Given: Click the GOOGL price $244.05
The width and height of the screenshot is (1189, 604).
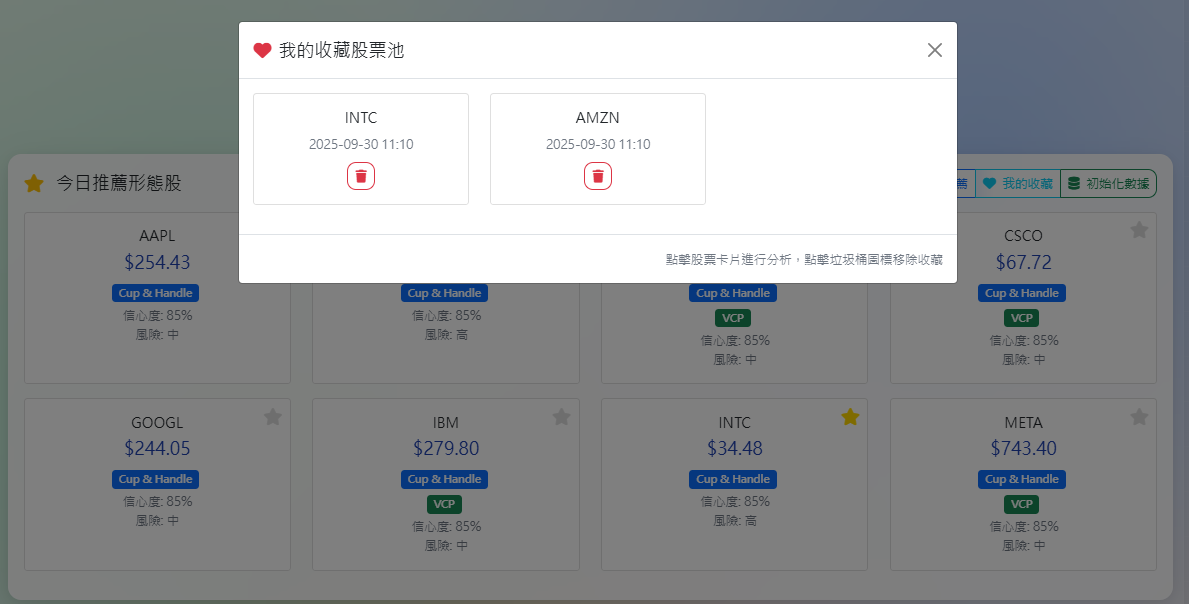Looking at the screenshot, I should coord(157,448).
